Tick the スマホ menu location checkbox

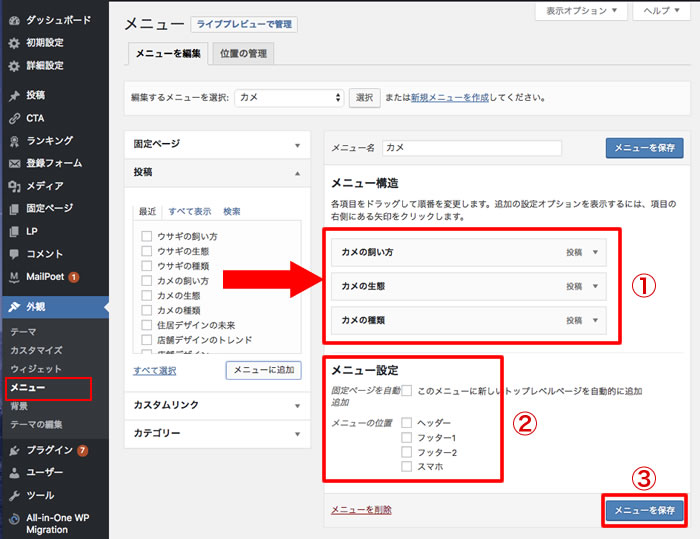pyautogui.click(x=406, y=466)
